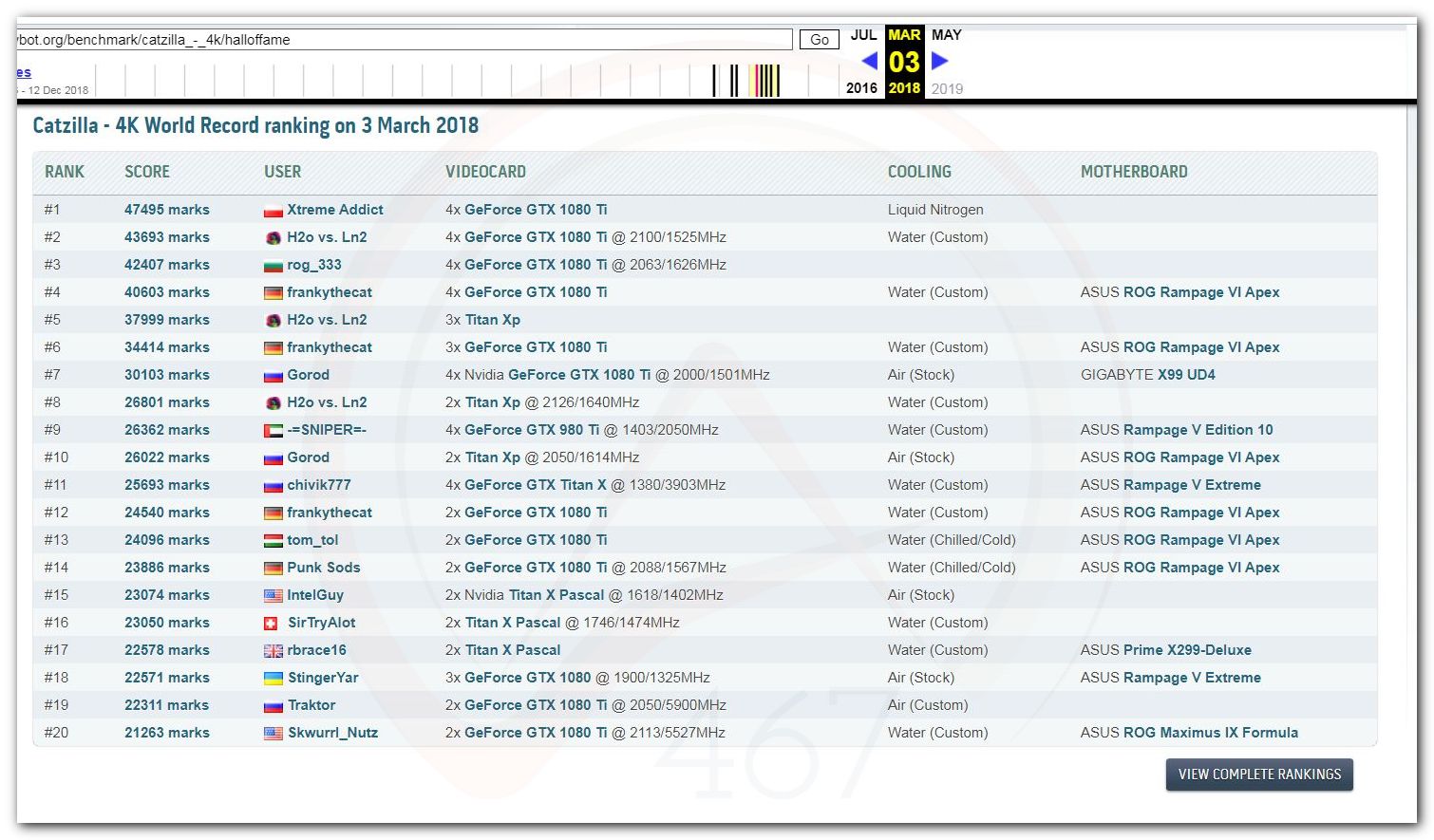The width and height of the screenshot is (1434, 840).
Task: Open the 42407 marks score entry
Action: pos(167,265)
